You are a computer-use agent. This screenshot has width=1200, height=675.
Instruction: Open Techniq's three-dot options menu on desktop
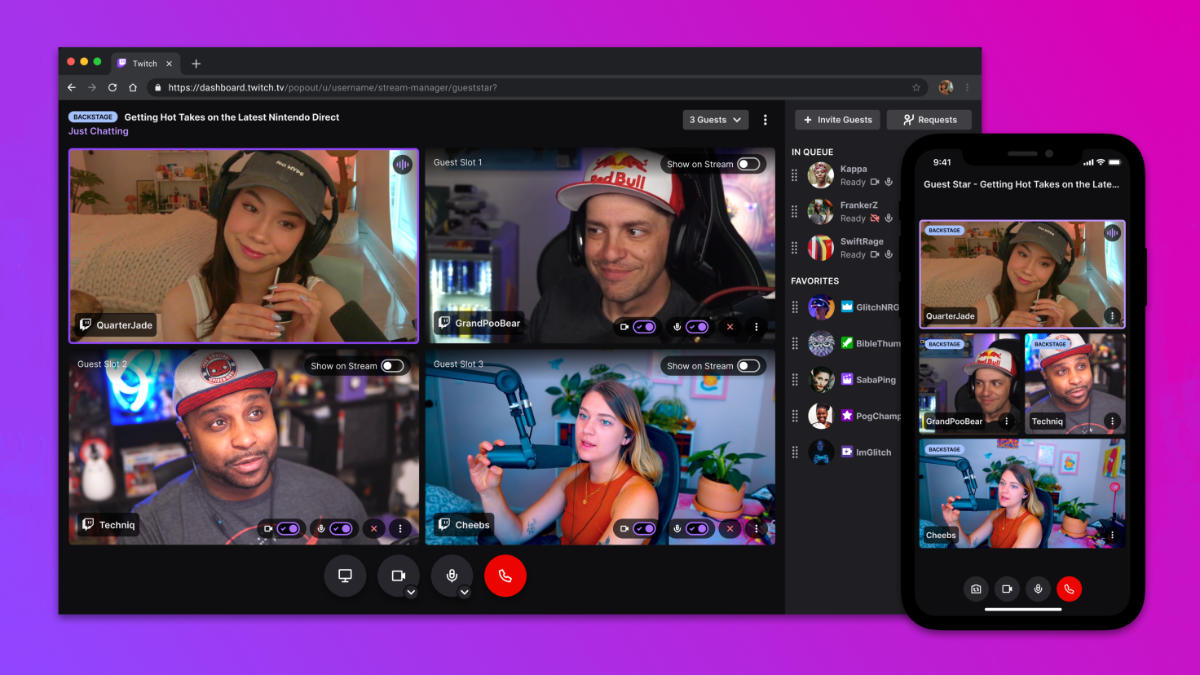coord(400,529)
